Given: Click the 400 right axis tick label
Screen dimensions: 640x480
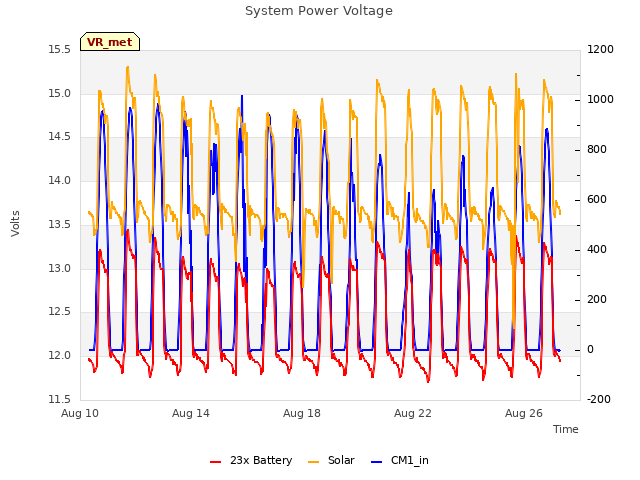Looking at the screenshot, I should (x=597, y=250).
